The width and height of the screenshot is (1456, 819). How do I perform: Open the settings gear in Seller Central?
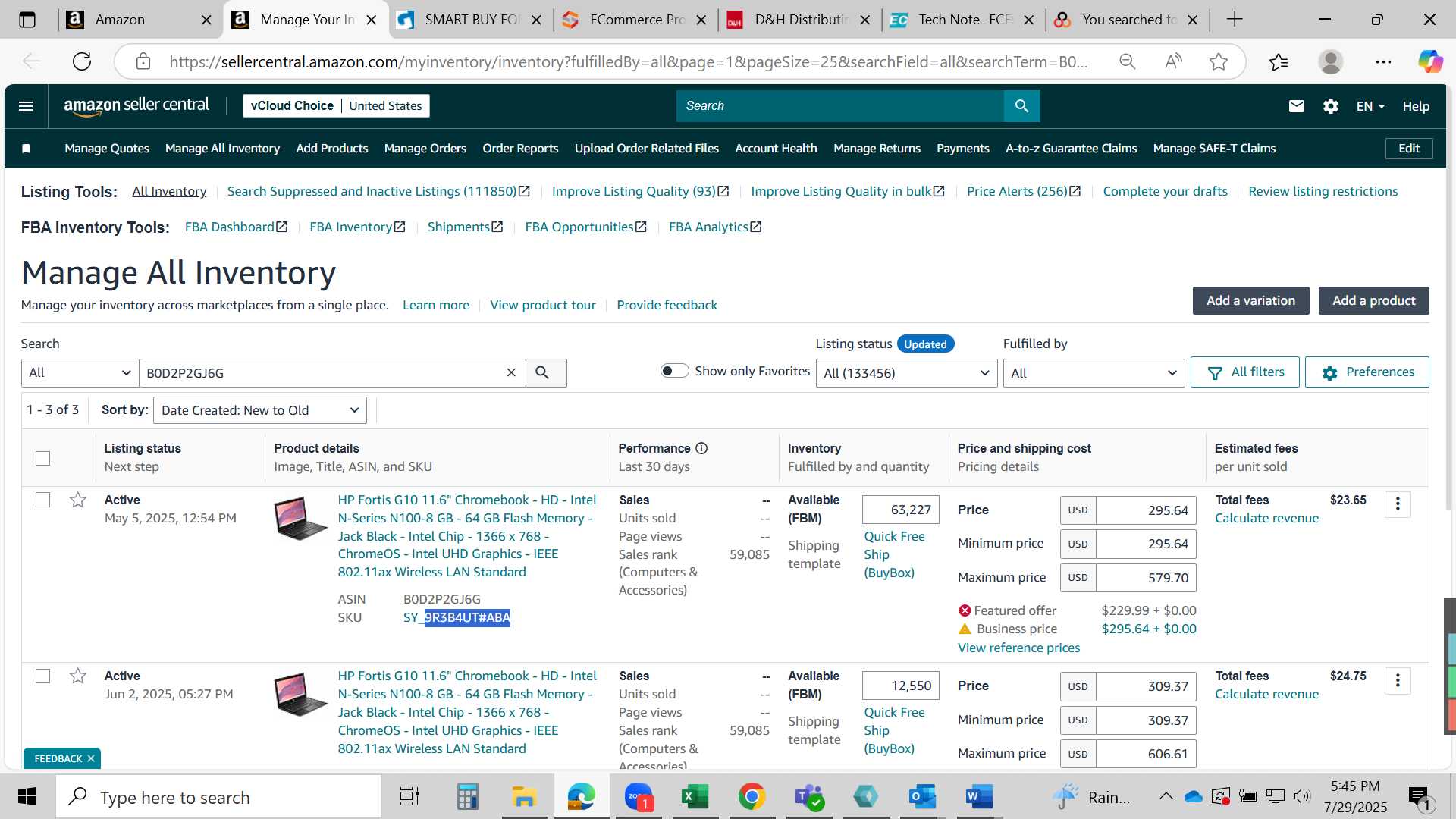point(1330,106)
